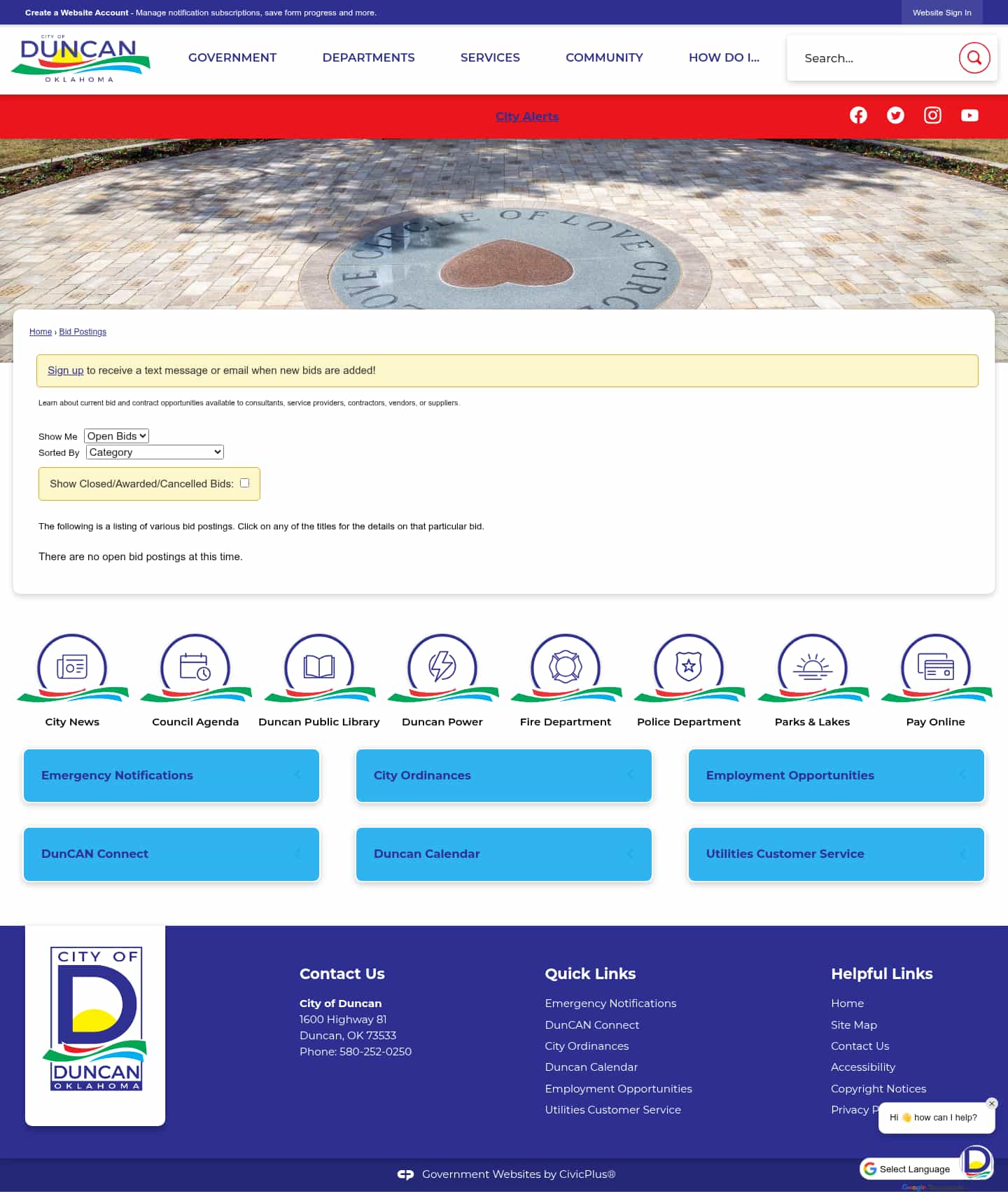The height and width of the screenshot is (1194, 1008).
Task: Open the Facebook social icon
Action: [x=858, y=116]
